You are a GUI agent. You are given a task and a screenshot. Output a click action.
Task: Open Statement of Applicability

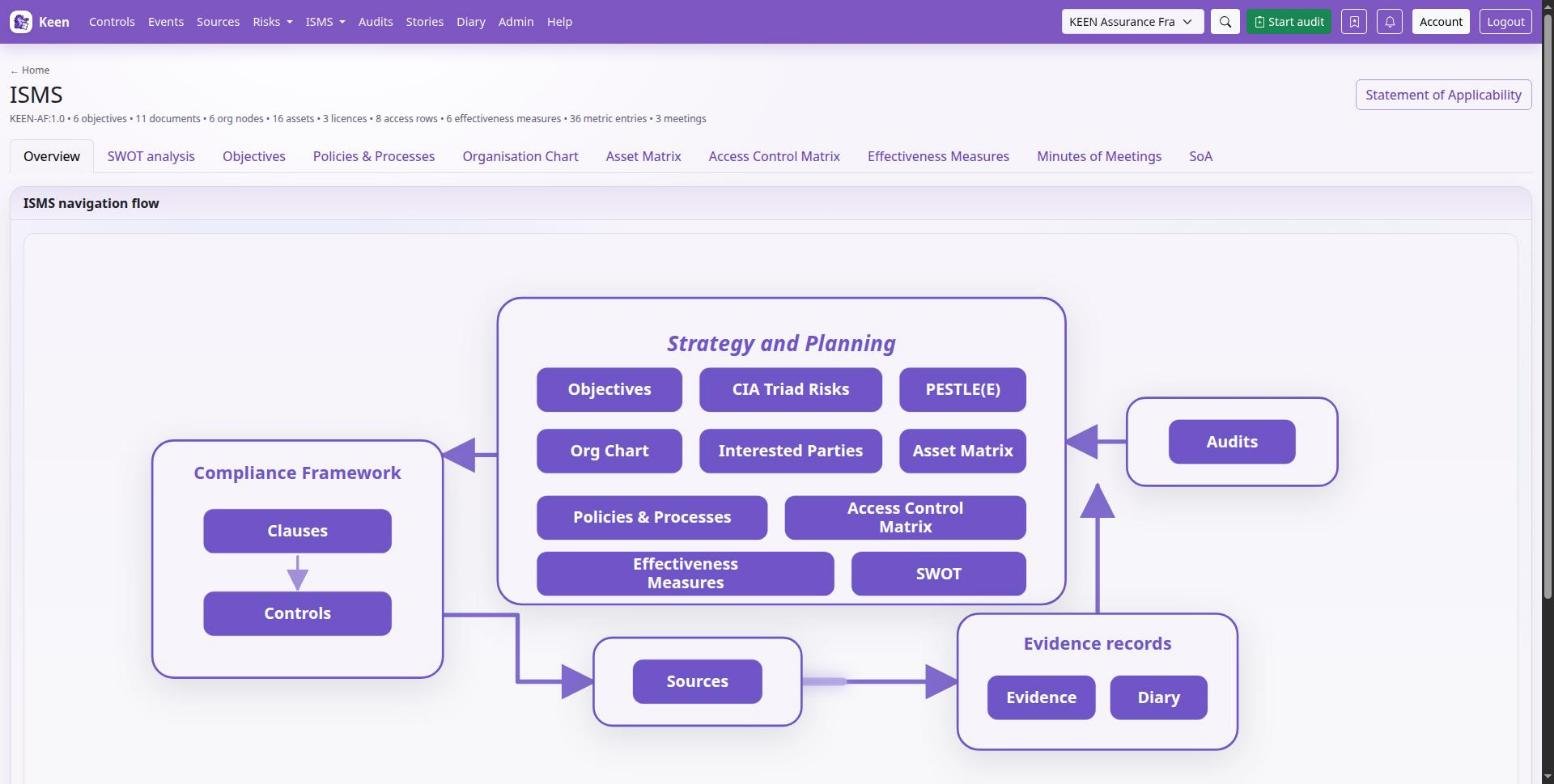click(1443, 95)
